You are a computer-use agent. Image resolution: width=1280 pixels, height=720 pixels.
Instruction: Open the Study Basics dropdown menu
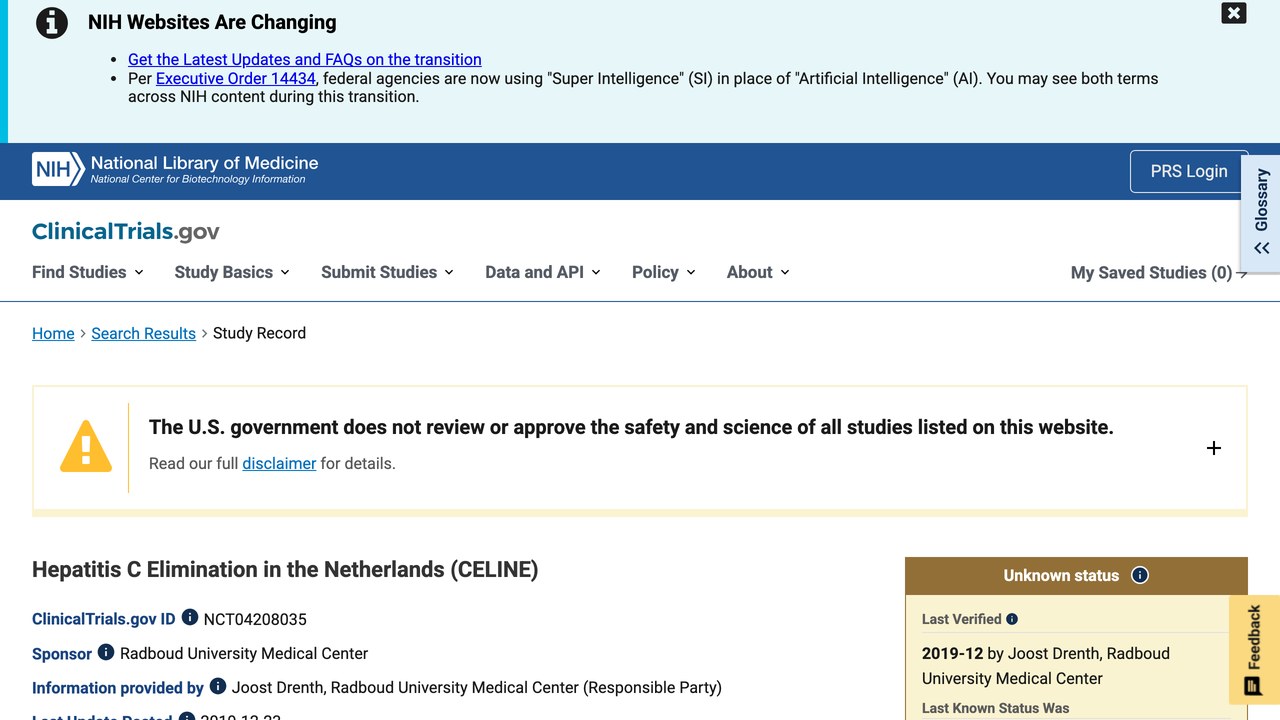232,272
